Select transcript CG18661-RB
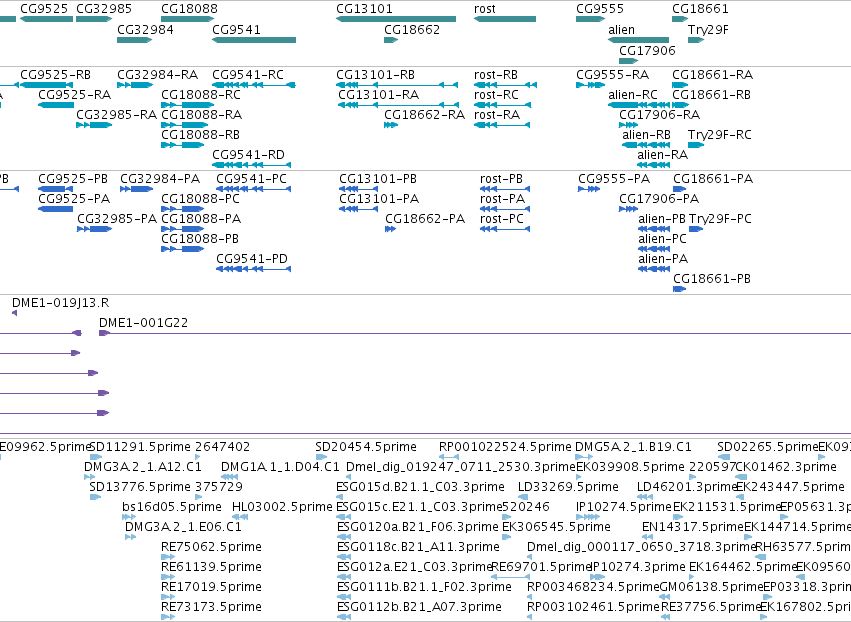This screenshot has width=851, height=622. [681, 105]
